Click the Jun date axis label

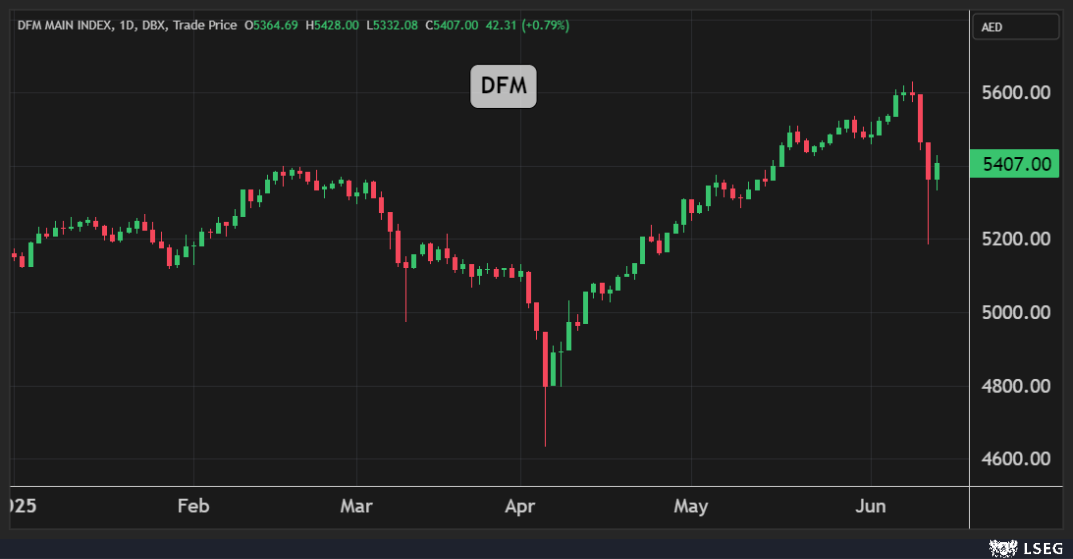click(870, 506)
